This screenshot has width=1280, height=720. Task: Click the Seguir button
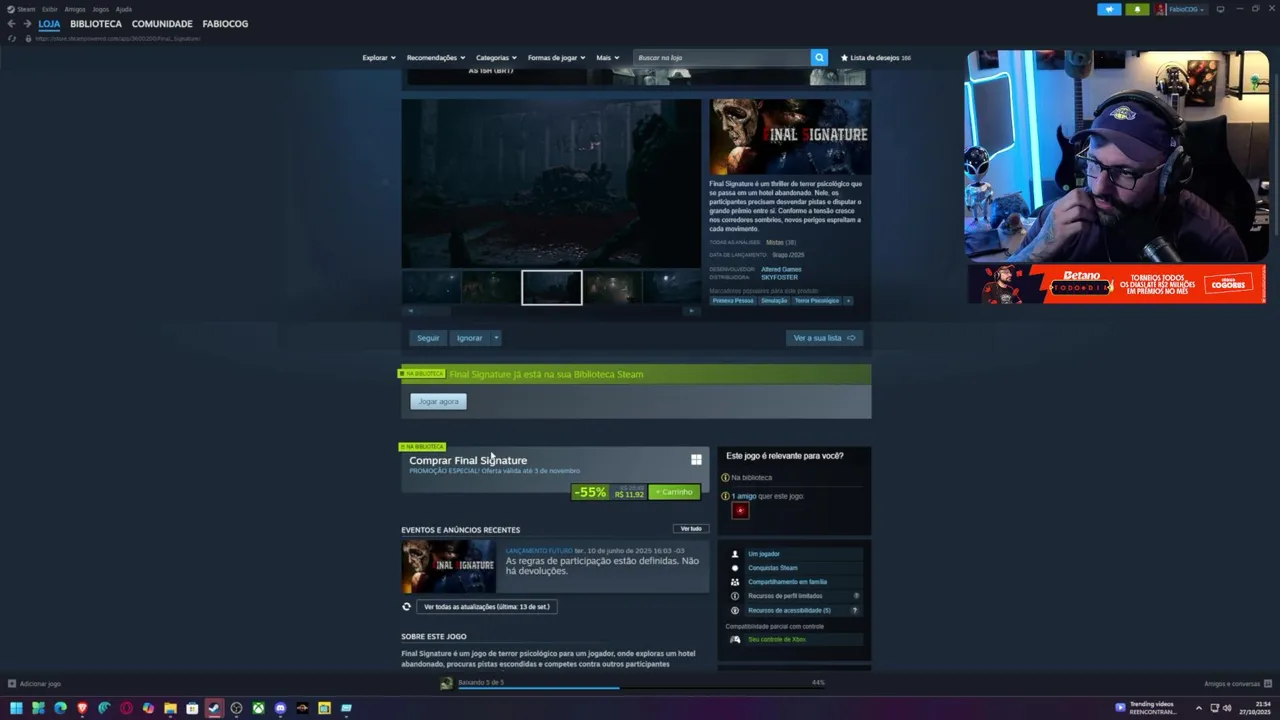[x=428, y=338]
